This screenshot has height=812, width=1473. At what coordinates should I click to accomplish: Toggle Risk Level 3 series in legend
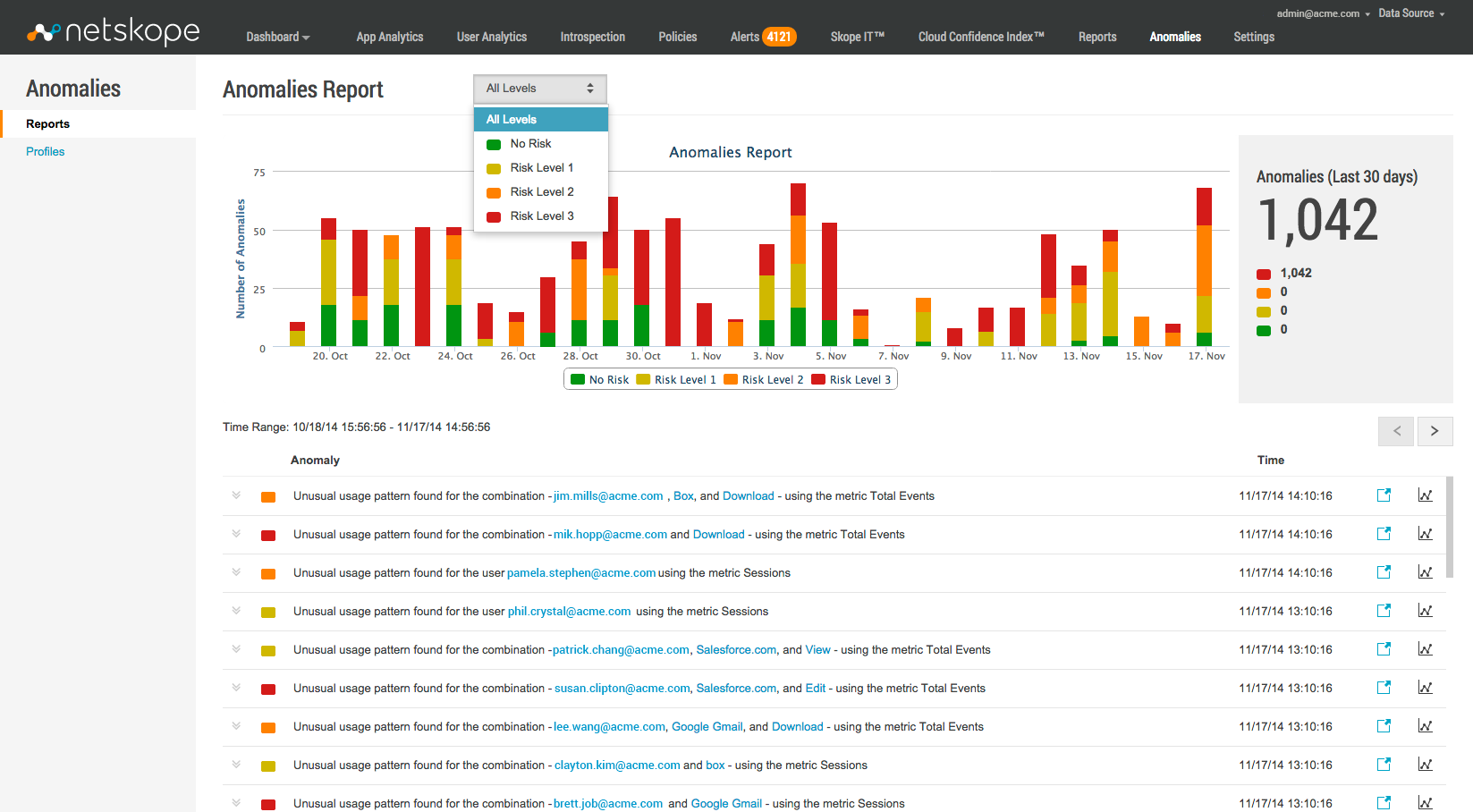[851, 380]
